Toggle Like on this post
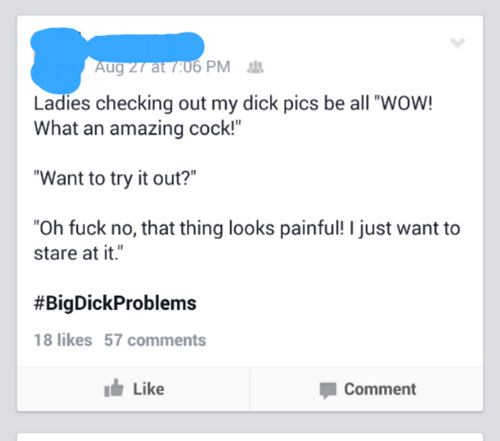Viewport: 500px width, 441px height. pos(133,389)
